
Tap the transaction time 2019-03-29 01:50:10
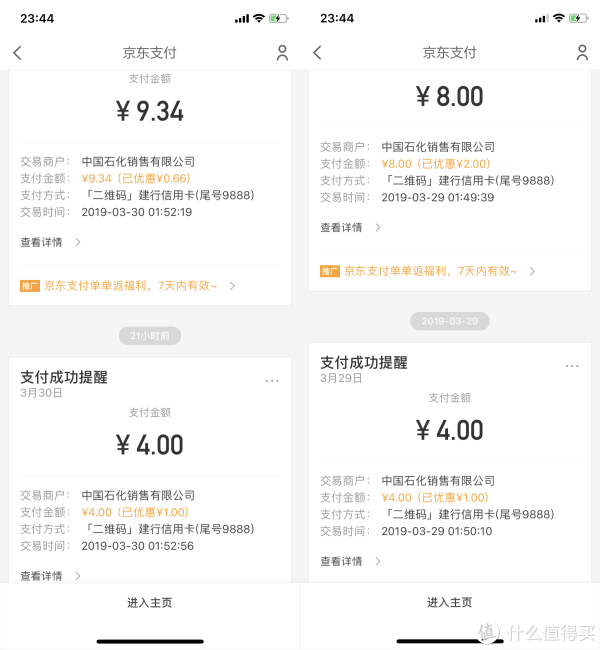(x=437, y=531)
